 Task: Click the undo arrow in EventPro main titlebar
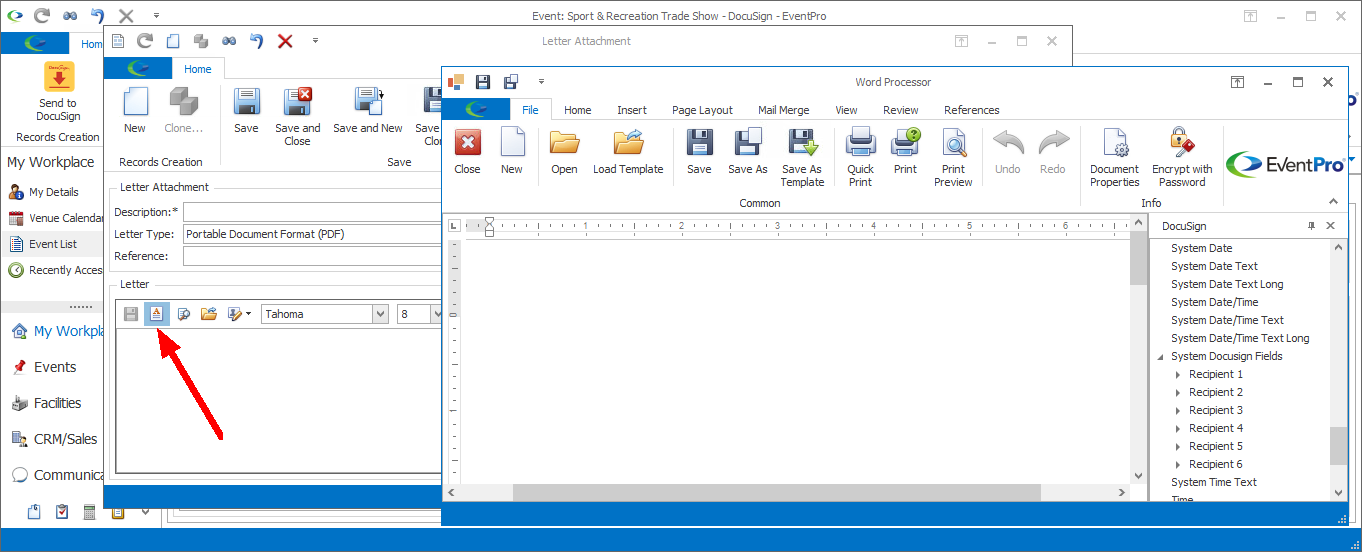coord(97,15)
